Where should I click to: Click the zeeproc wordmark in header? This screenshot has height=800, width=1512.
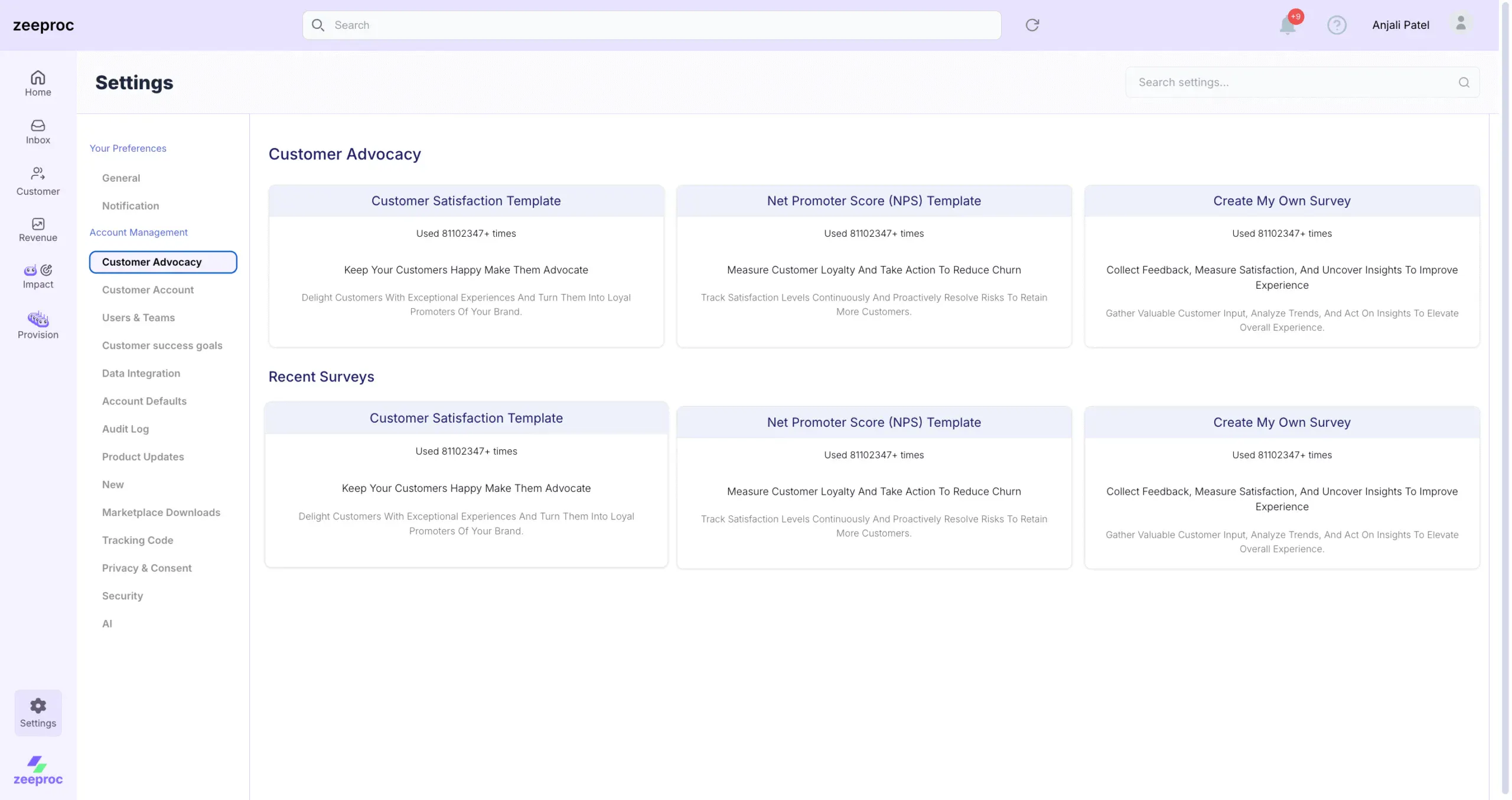click(43, 25)
